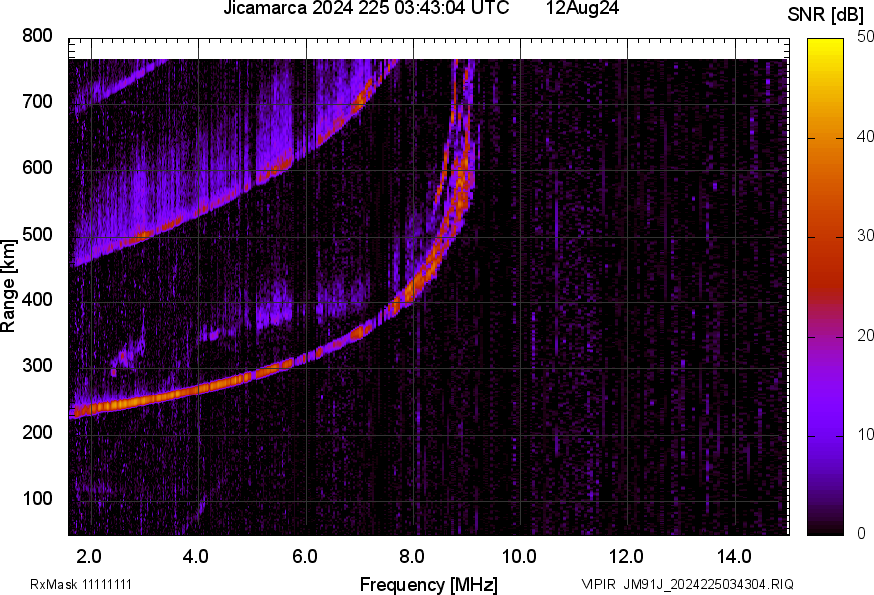Screen dimensions: 874x595
Task: Click the range tick label '700'
Action: pos(37,102)
